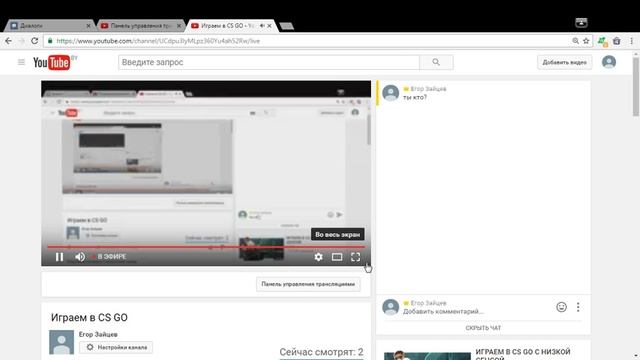Switch to theater mode in the player
This screenshot has height=360, width=640.
click(337, 257)
